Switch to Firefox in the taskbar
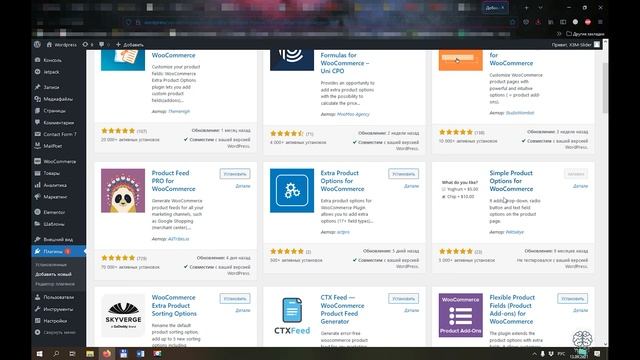The height and width of the screenshot is (360, 640). point(107,353)
